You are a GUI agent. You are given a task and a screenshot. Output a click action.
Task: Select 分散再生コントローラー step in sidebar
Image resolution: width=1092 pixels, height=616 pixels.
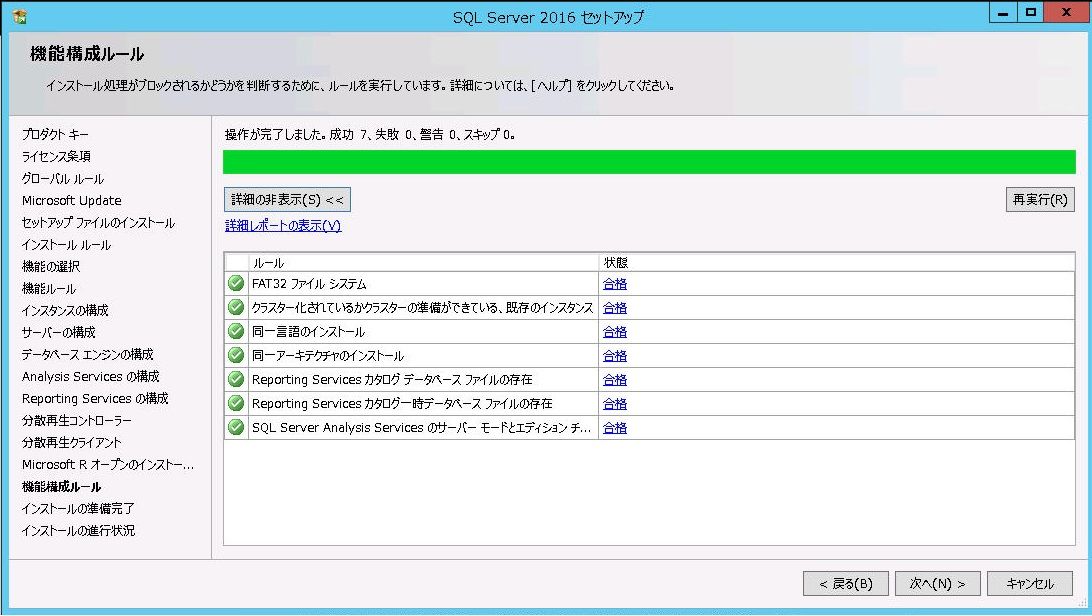click(77, 420)
